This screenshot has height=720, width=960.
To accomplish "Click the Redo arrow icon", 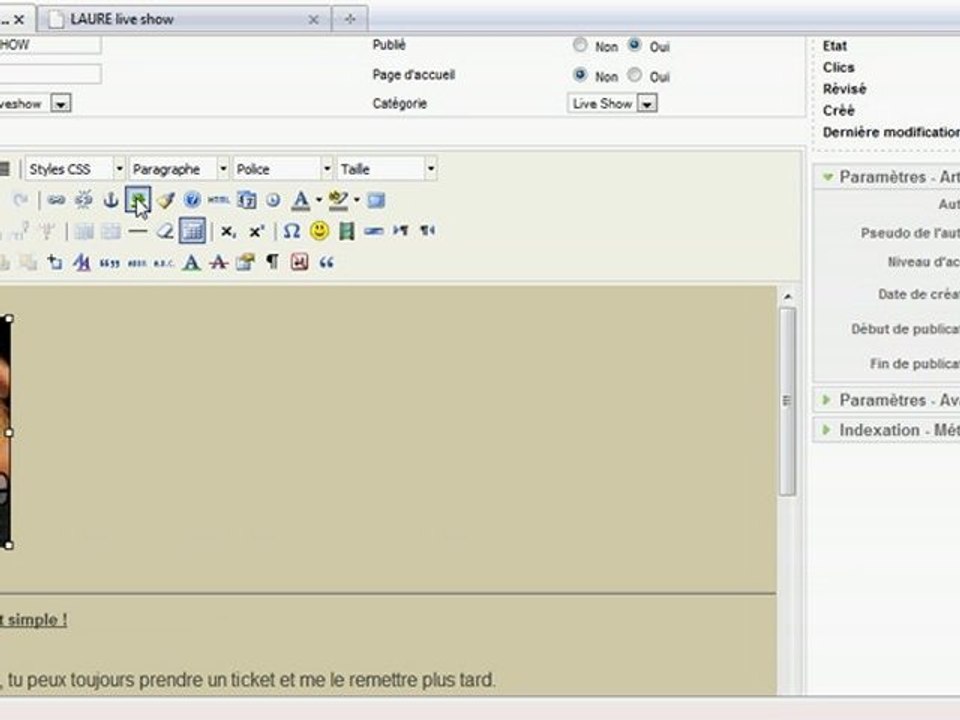I will (21, 200).
